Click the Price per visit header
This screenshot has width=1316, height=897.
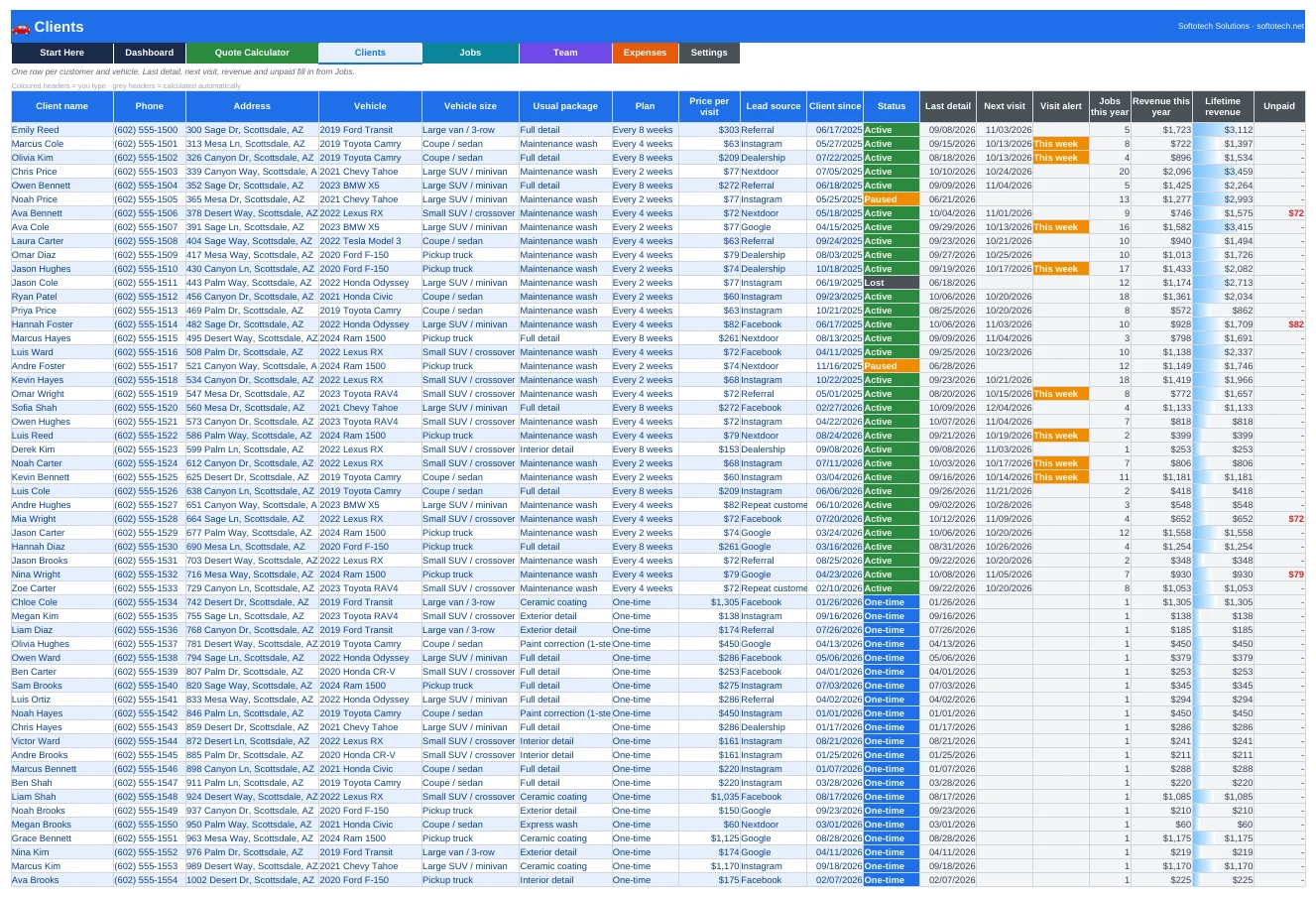[x=709, y=106]
